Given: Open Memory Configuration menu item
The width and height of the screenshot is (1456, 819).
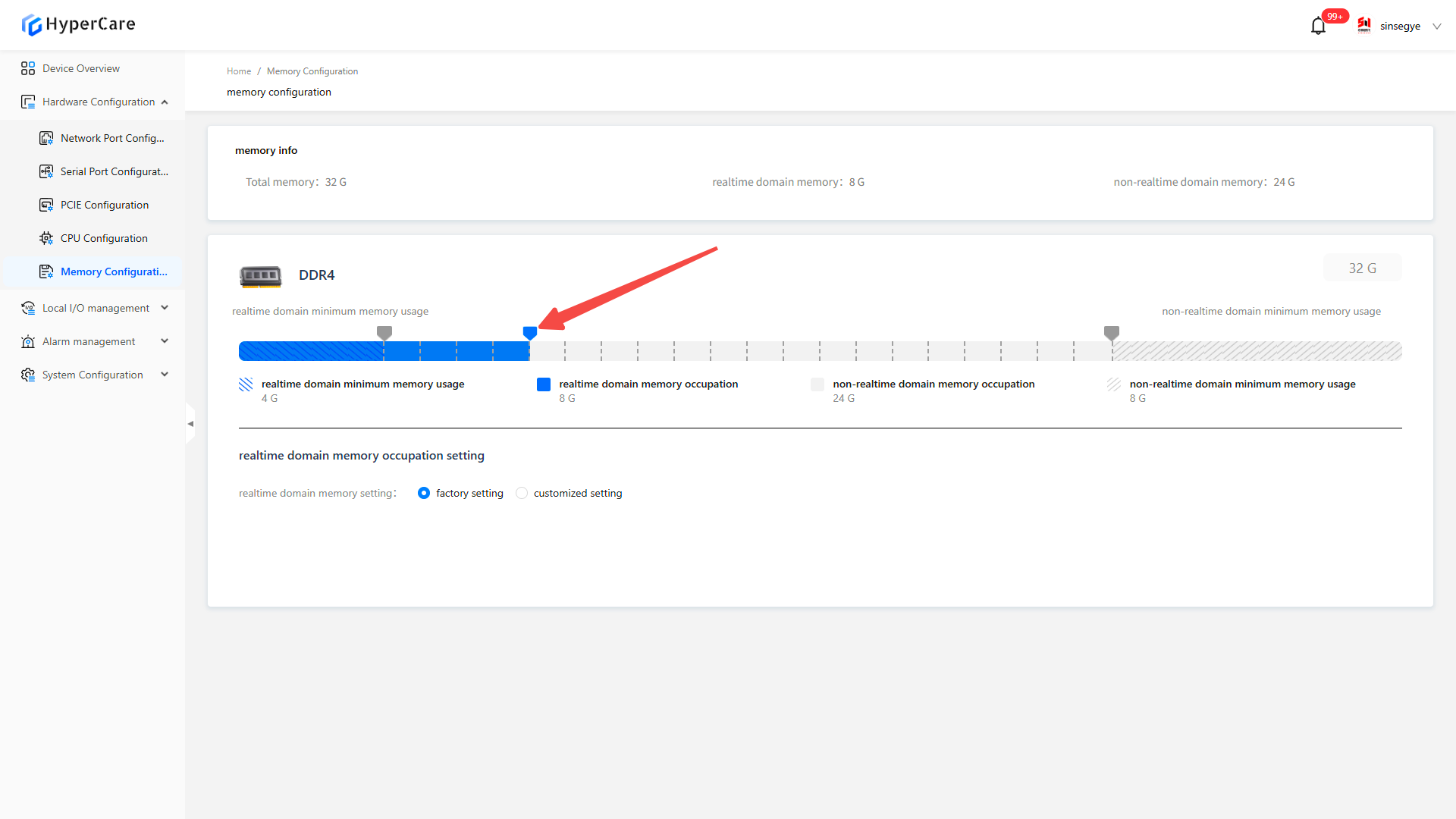Looking at the screenshot, I should [x=114, y=271].
